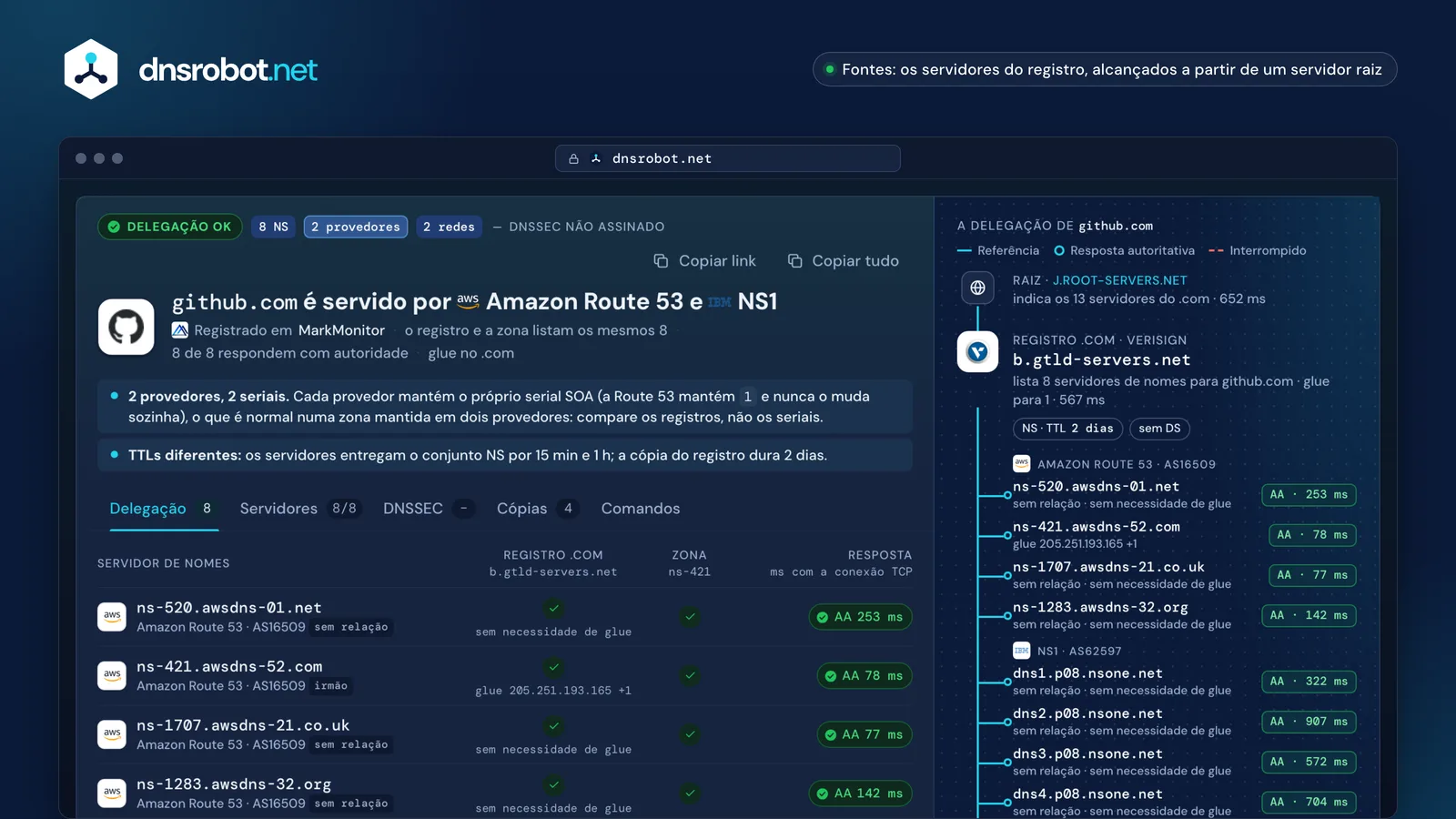Viewport: 1456px width, 819px height.
Task: Click the NS · TTL 2 dias chip
Action: click(1067, 429)
